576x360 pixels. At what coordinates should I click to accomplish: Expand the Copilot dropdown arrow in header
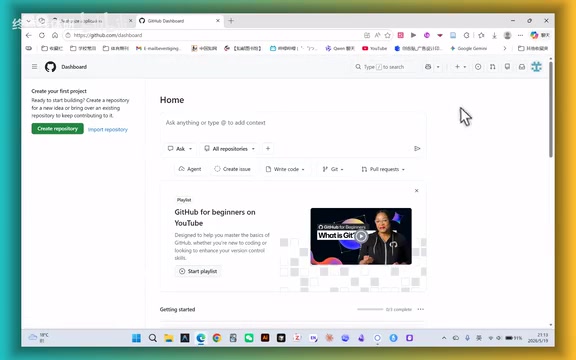coord(438,67)
